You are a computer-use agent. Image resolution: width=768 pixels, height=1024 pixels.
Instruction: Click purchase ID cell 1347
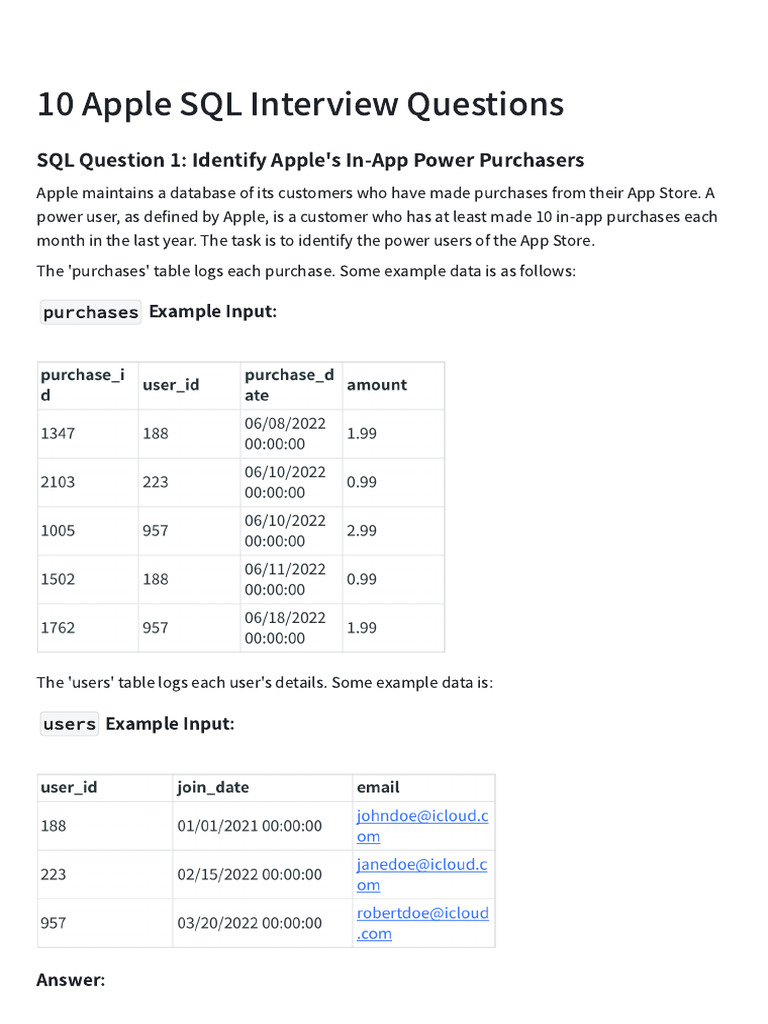58,434
